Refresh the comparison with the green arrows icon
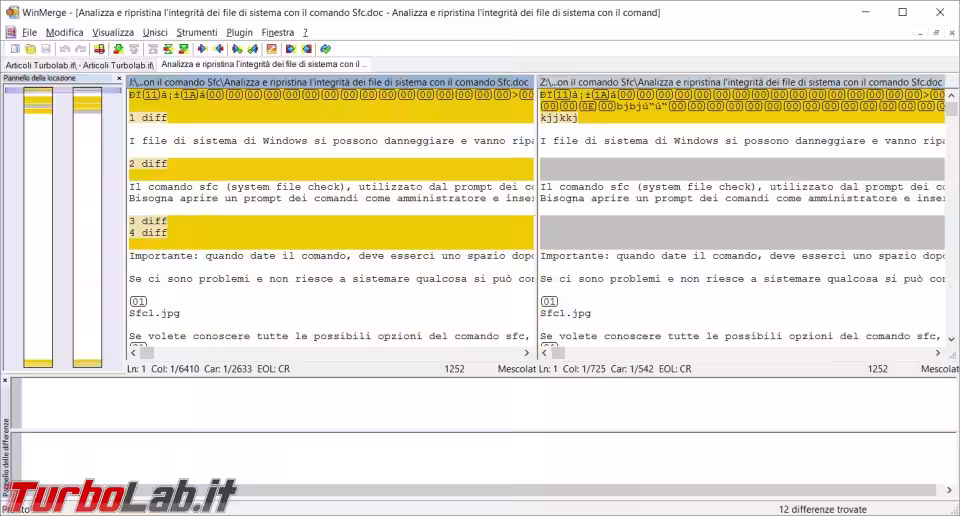 tap(324, 48)
